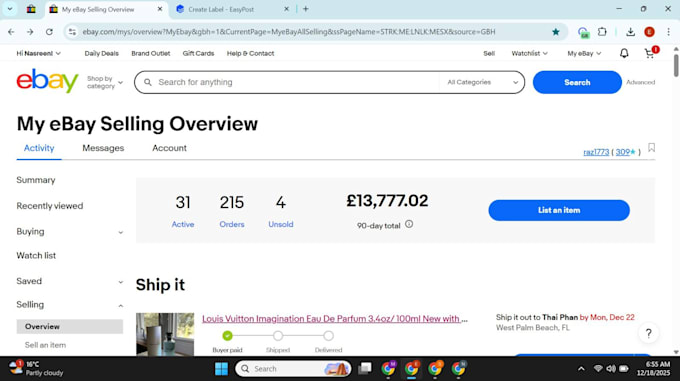
Task: Close the Create Label EasyPost tab
Action: coord(286,9)
